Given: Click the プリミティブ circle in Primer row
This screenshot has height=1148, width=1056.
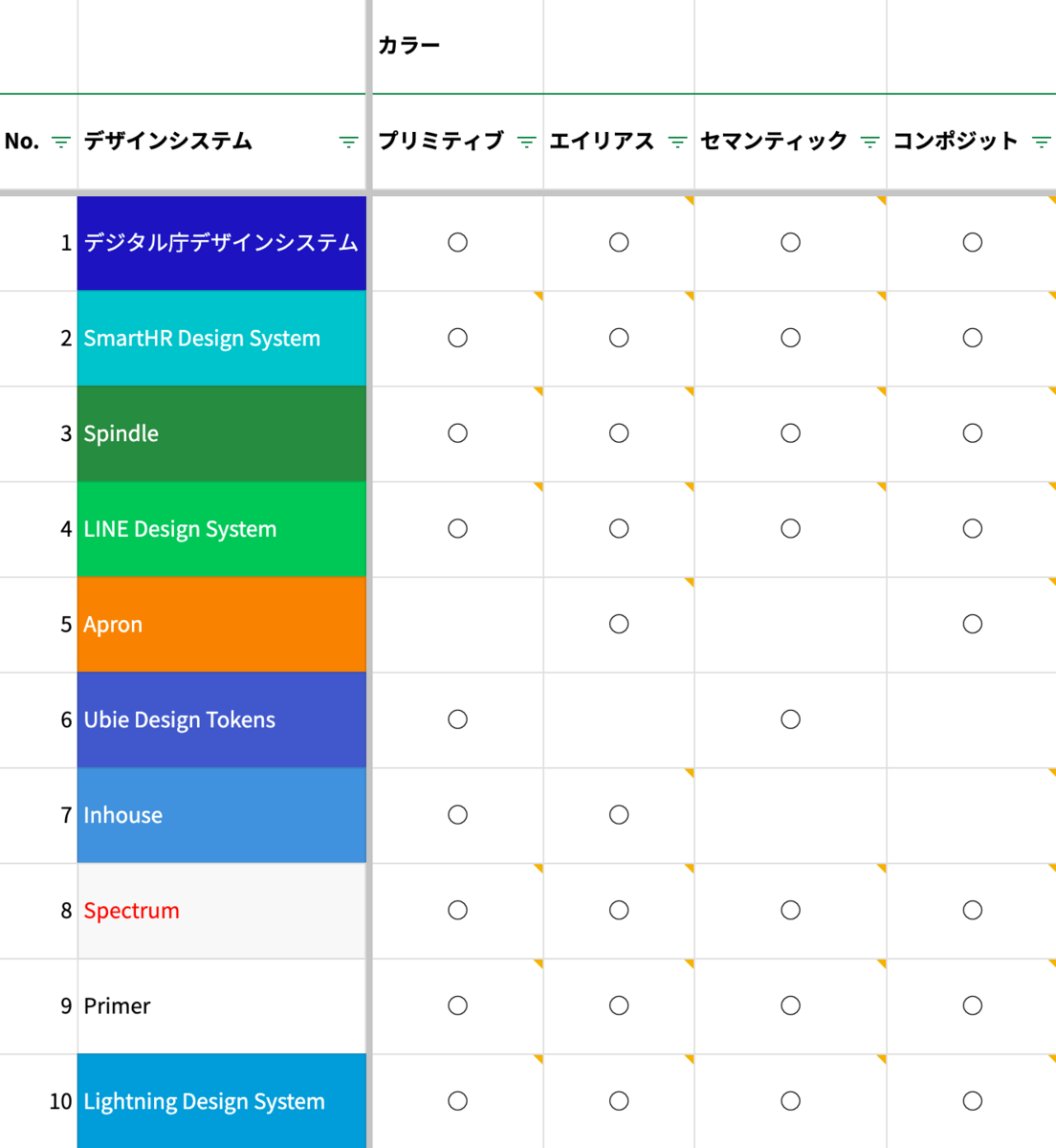Looking at the screenshot, I should tap(458, 1005).
